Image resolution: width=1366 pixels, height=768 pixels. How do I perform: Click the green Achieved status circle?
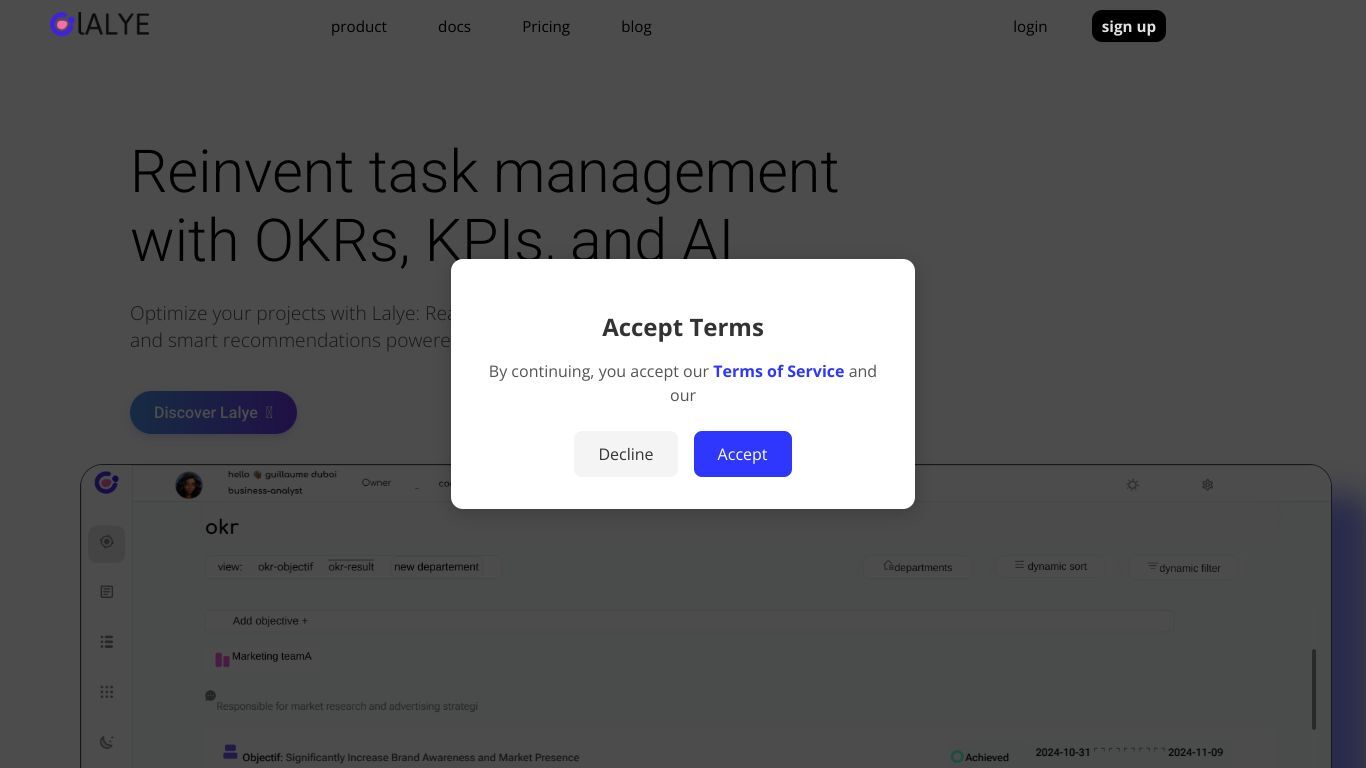957,757
